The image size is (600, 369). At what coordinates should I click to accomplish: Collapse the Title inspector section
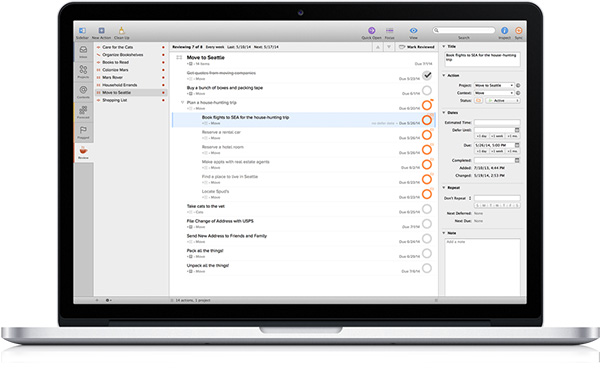tap(444, 46)
